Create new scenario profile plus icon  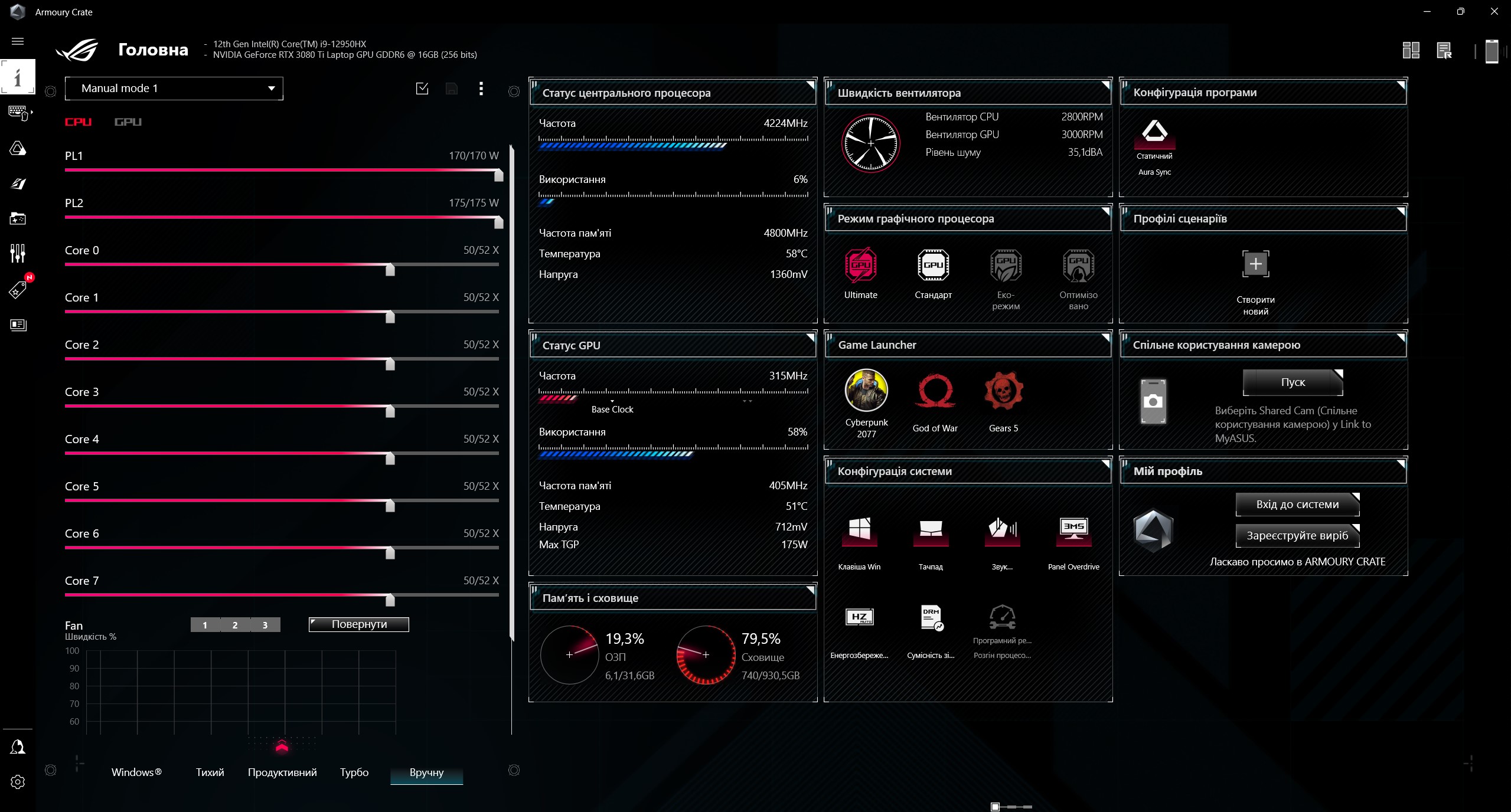tap(1255, 264)
